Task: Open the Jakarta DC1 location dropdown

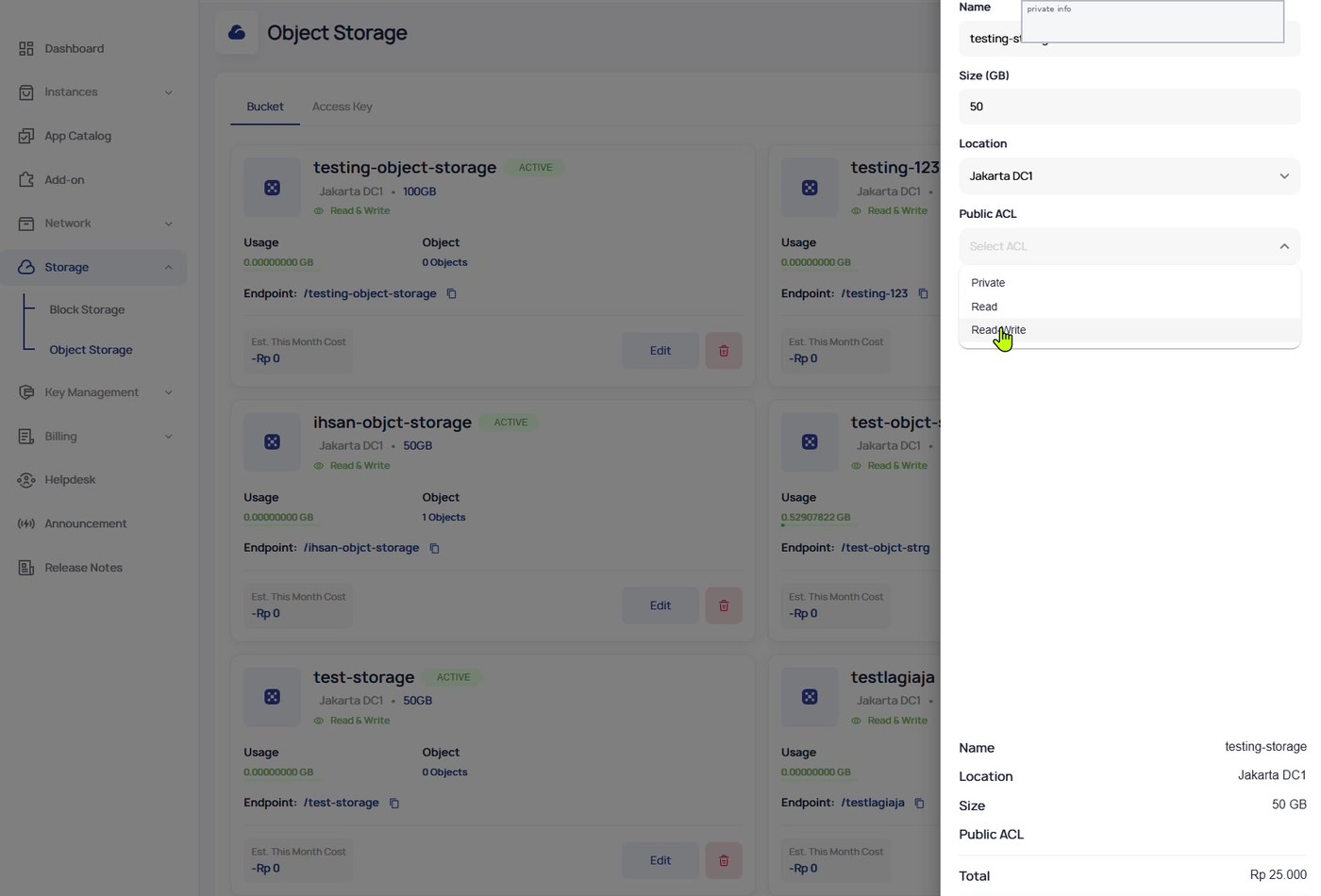Action: coord(1129,176)
